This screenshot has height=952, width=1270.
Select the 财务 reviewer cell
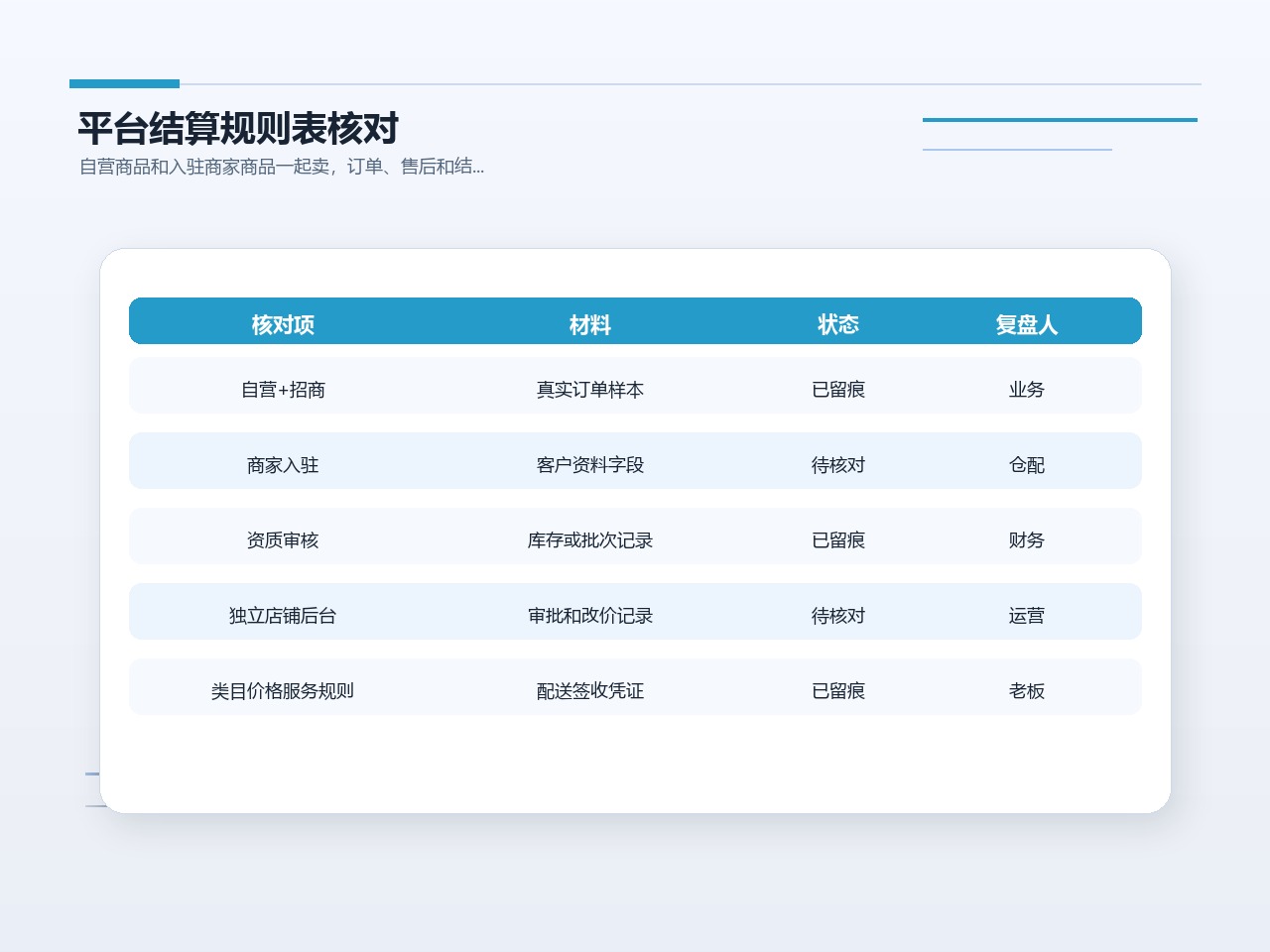pos(1027,540)
